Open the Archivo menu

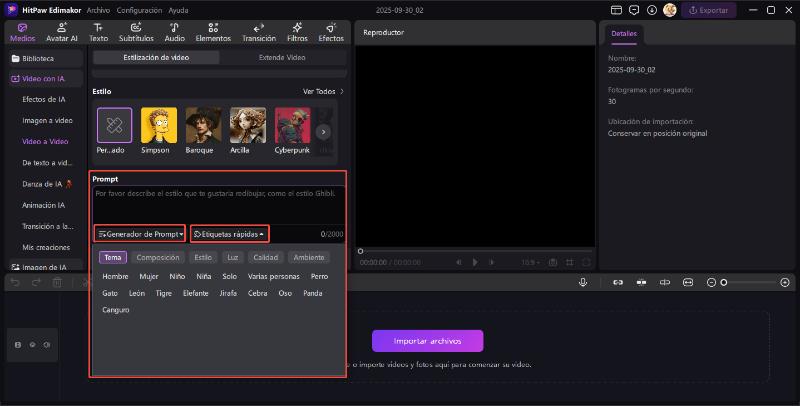(98, 10)
